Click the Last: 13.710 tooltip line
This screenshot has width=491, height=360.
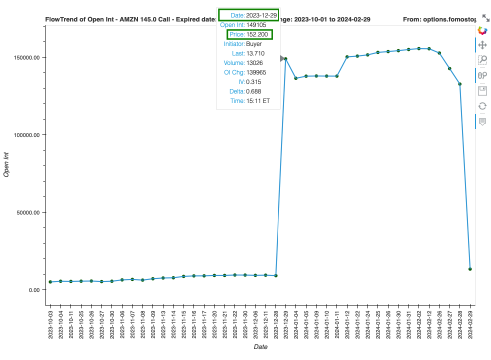(248, 53)
